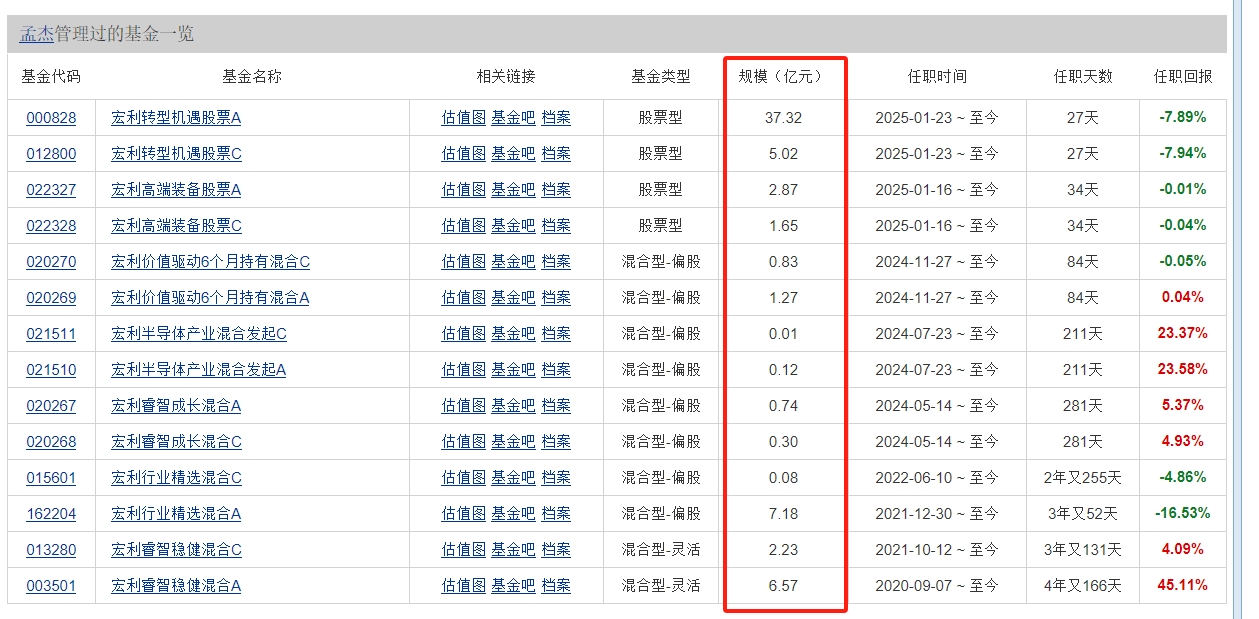Screen dimensions: 1259x619
Task: Open 宏利转型机遇股票C fund name link
Action: pos(176,154)
